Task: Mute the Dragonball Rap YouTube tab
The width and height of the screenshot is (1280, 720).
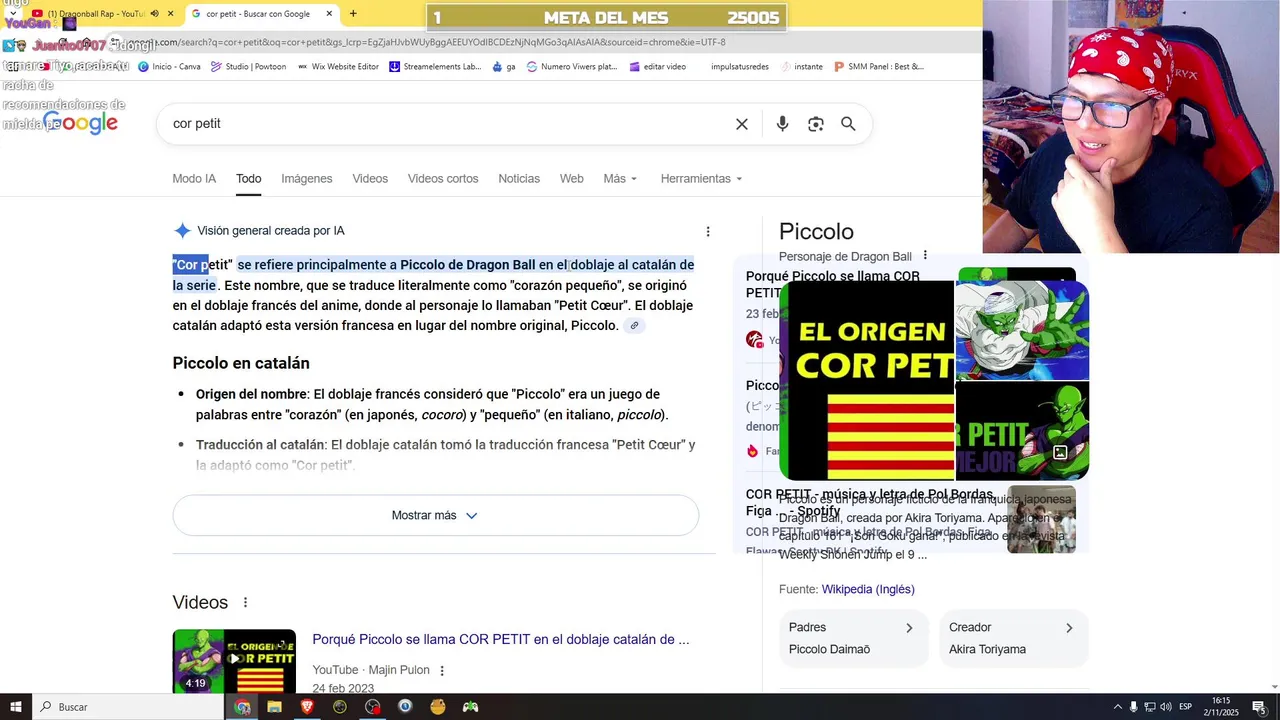Action: tap(154, 14)
